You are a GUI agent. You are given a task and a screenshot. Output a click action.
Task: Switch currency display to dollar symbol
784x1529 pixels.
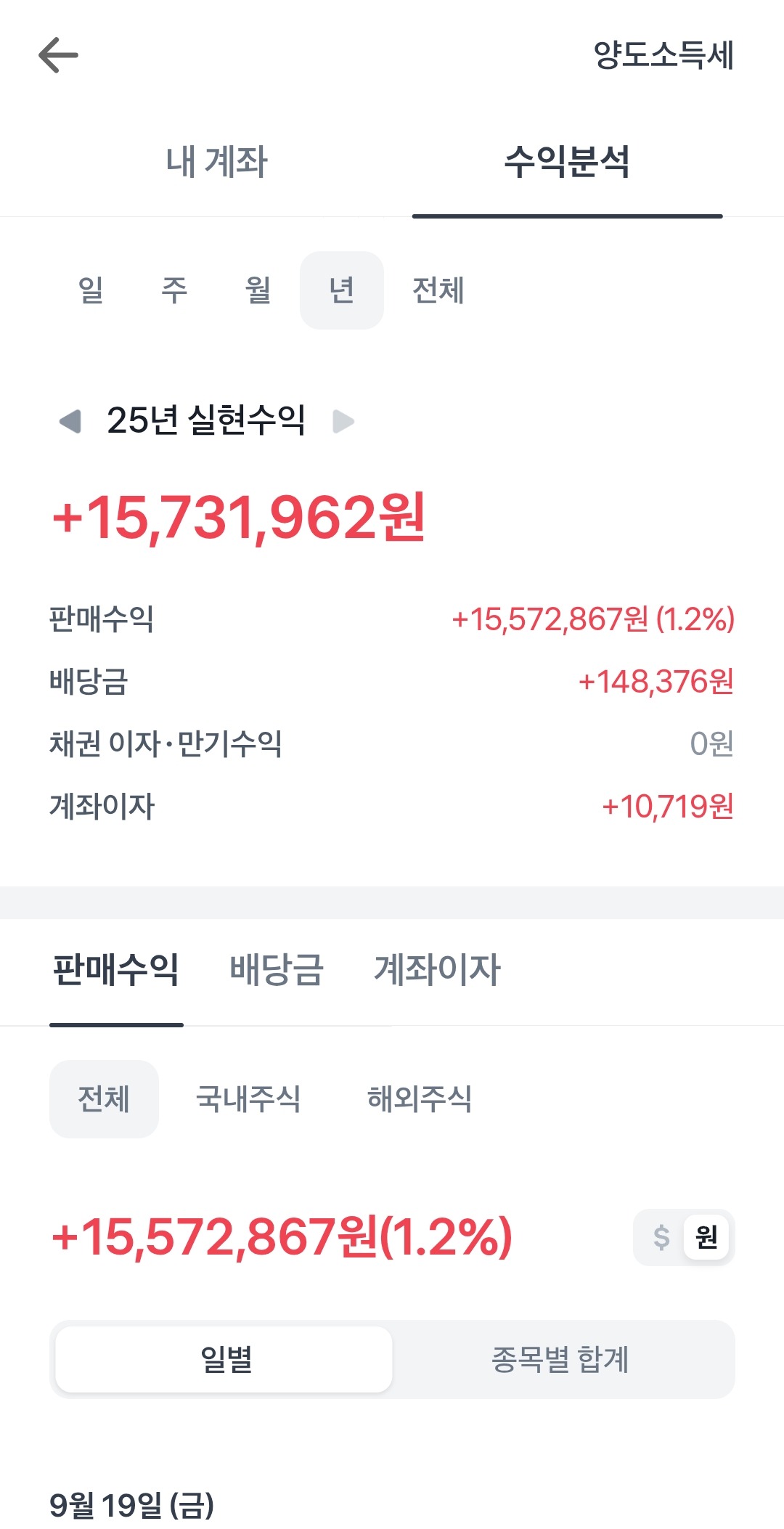pyautogui.click(x=661, y=1237)
